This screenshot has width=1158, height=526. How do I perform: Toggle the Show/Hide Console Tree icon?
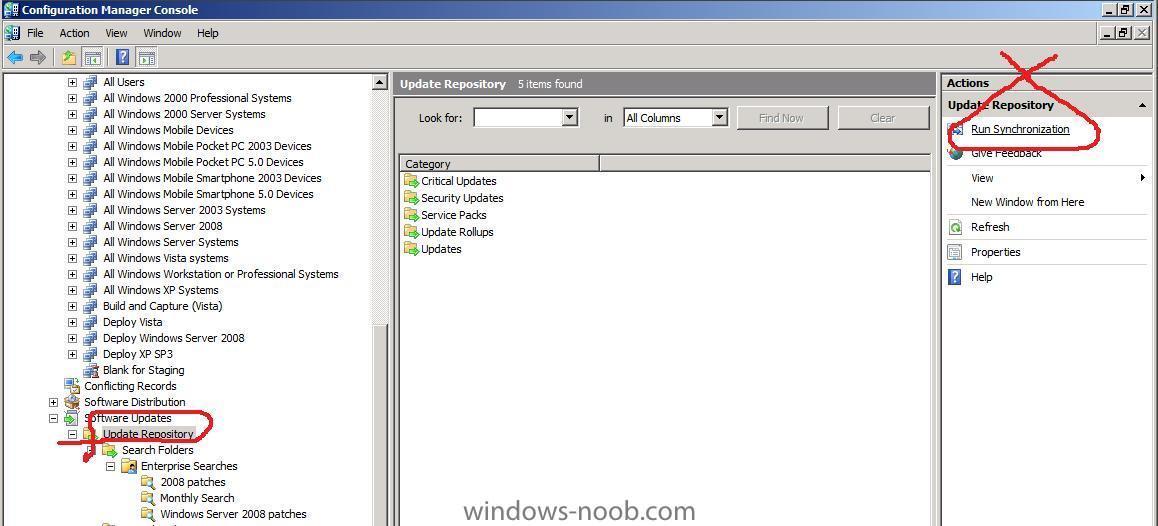tap(92, 57)
